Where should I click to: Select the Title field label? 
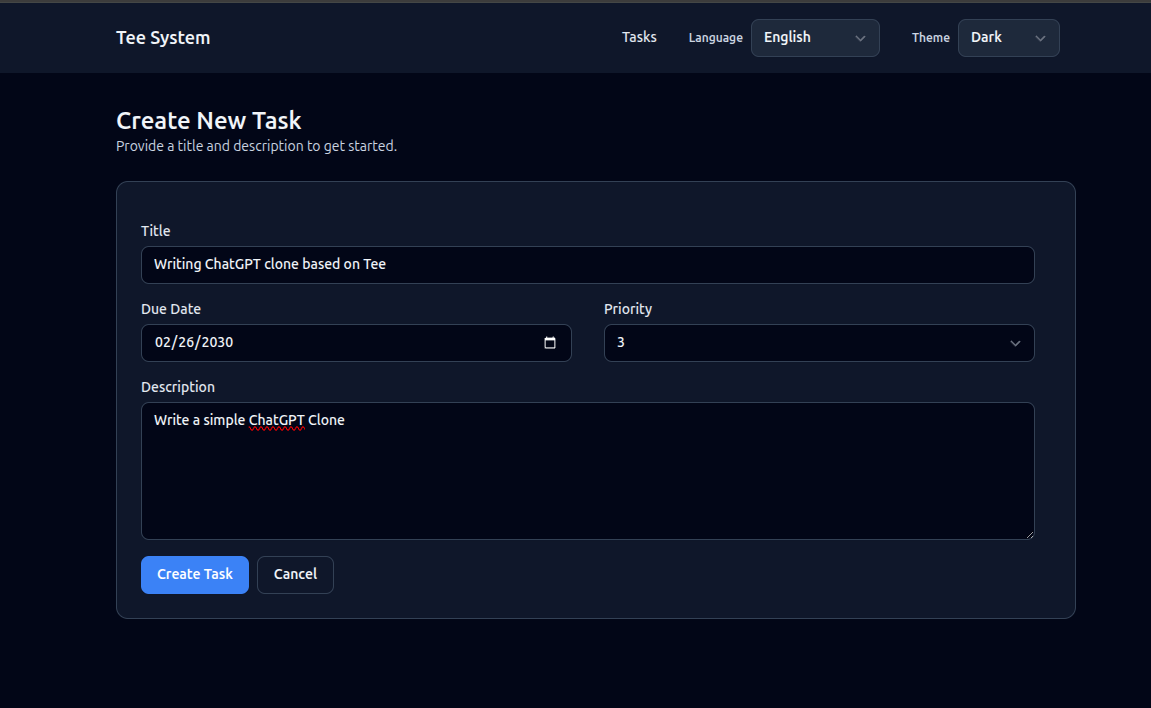coord(156,230)
